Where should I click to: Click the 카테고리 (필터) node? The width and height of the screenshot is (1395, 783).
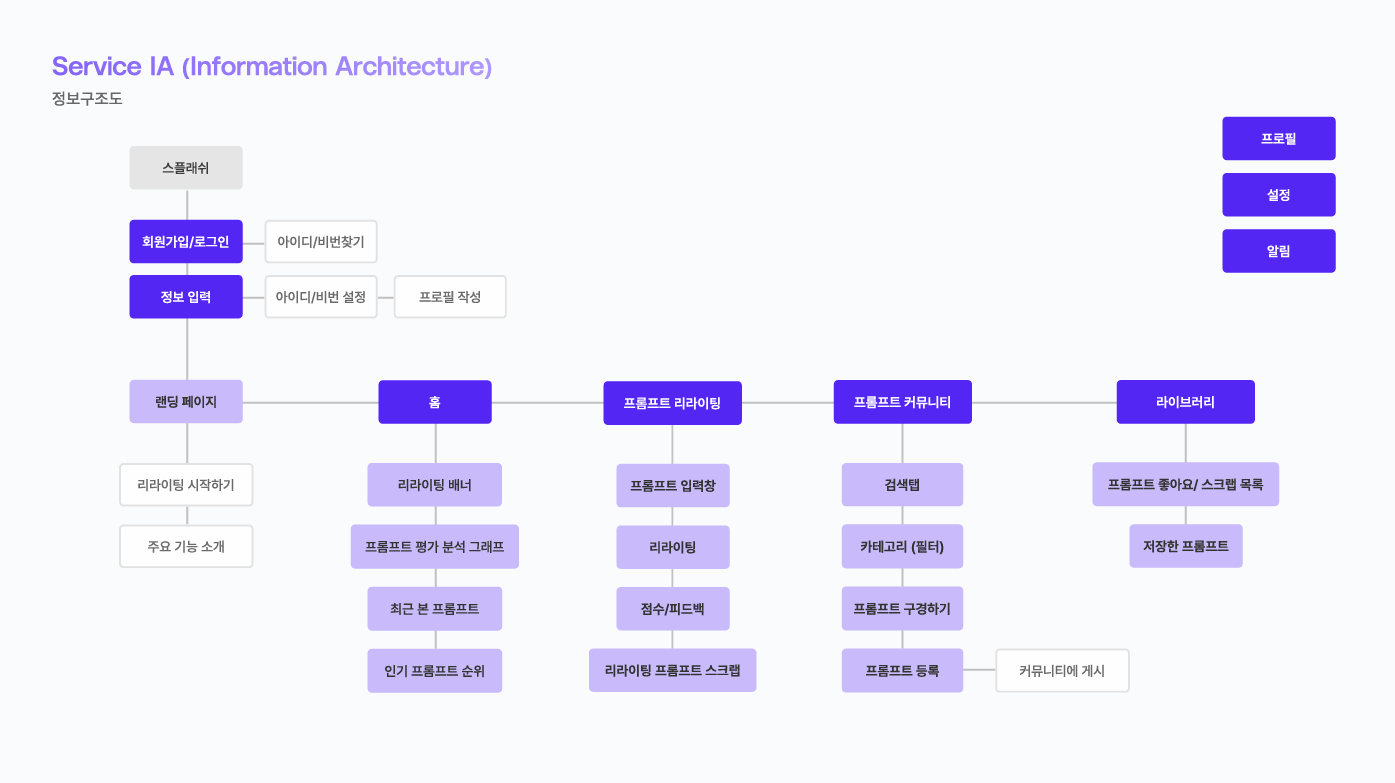tap(902, 547)
